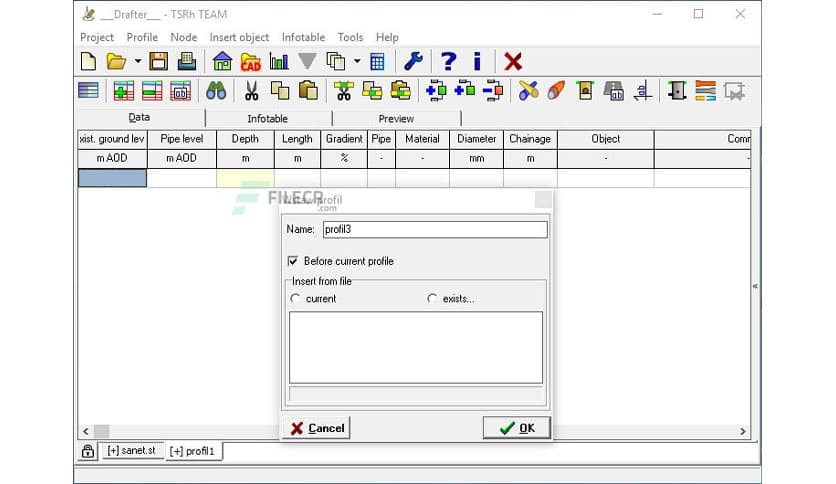Expand the copy pages dropdown arrow

(357, 62)
